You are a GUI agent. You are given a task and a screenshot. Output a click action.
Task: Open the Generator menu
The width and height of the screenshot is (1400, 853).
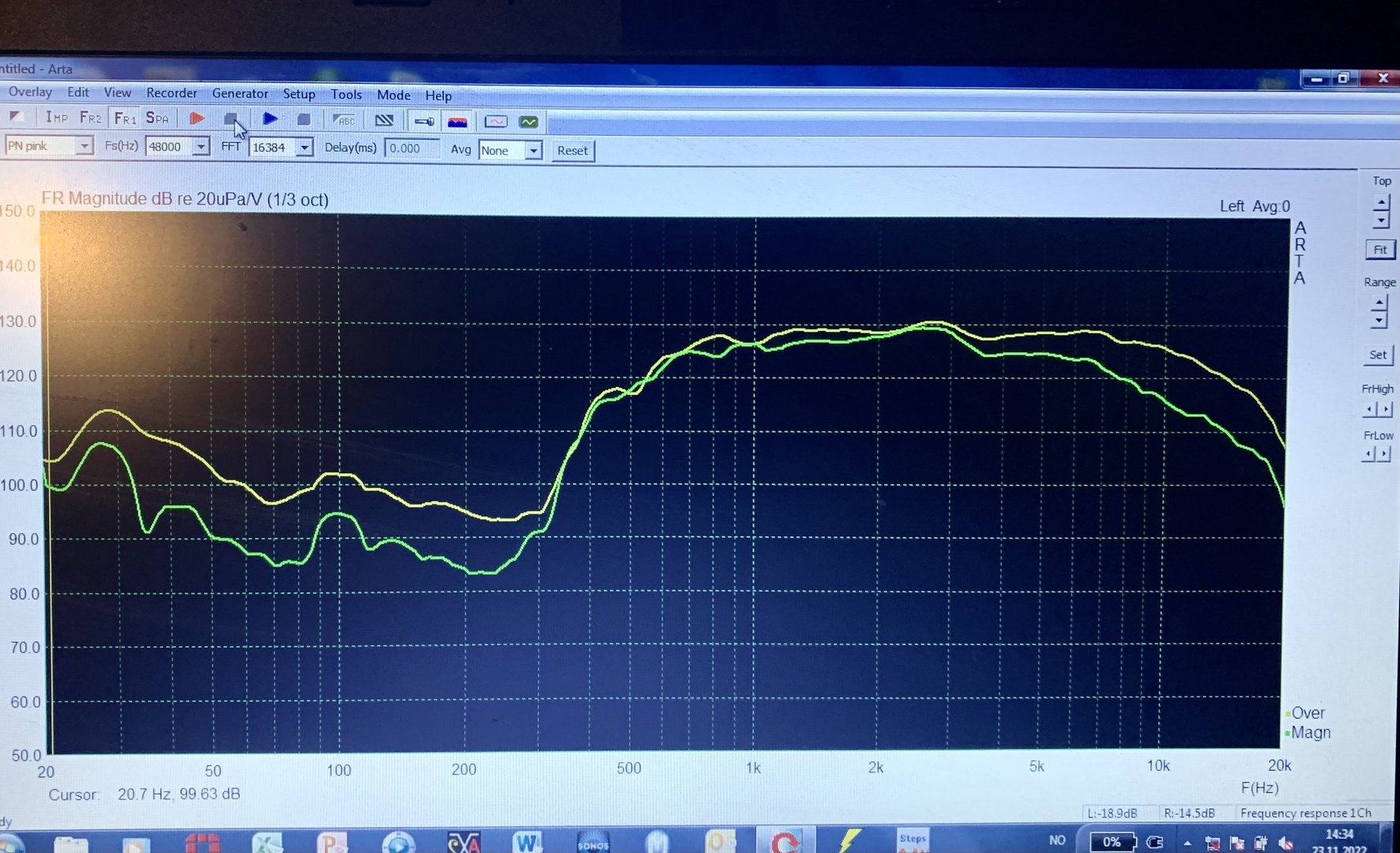point(240,93)
